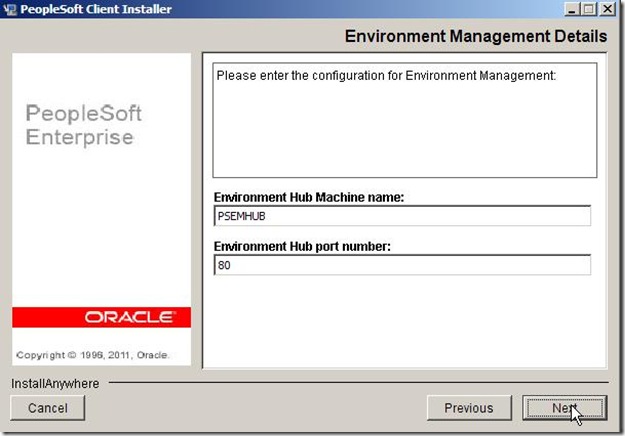Click the Environment Management Details heading
The height and width of the screenshot is (436, 625).
(475, 37)
